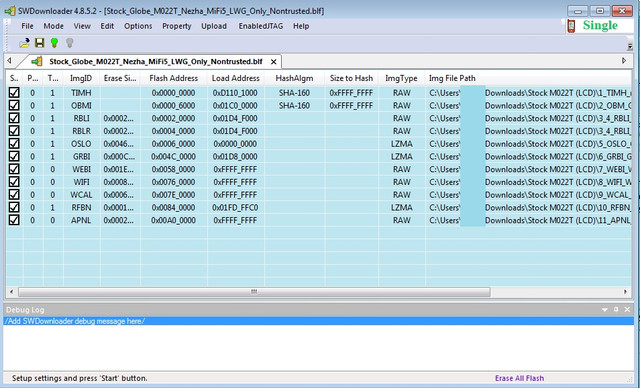Image resolution: width=640 pixels, height=388 pixels.
Task: Uncheck the OBMI image row checkbox
Action: pyautogui.click(x=14, y=105)
